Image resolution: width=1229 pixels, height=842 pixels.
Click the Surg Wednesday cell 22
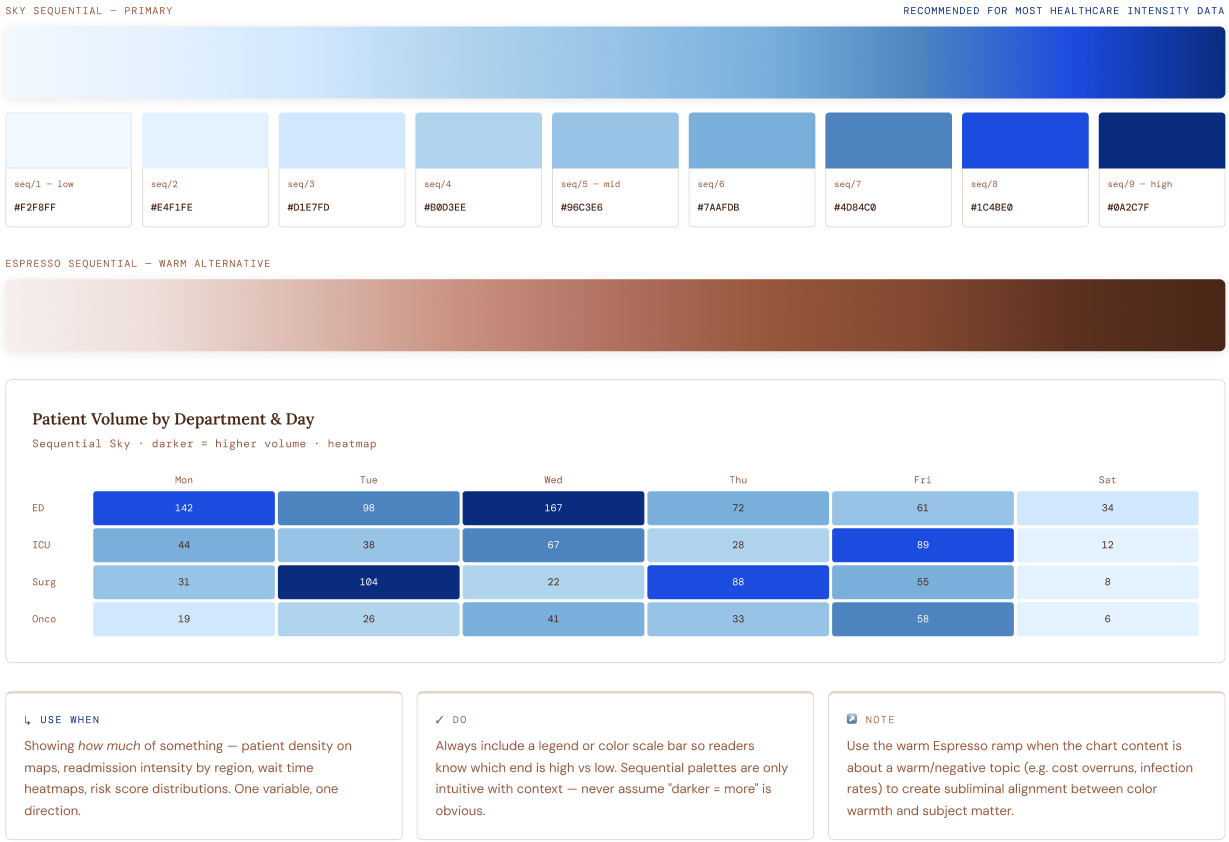(x=553, y=582)
